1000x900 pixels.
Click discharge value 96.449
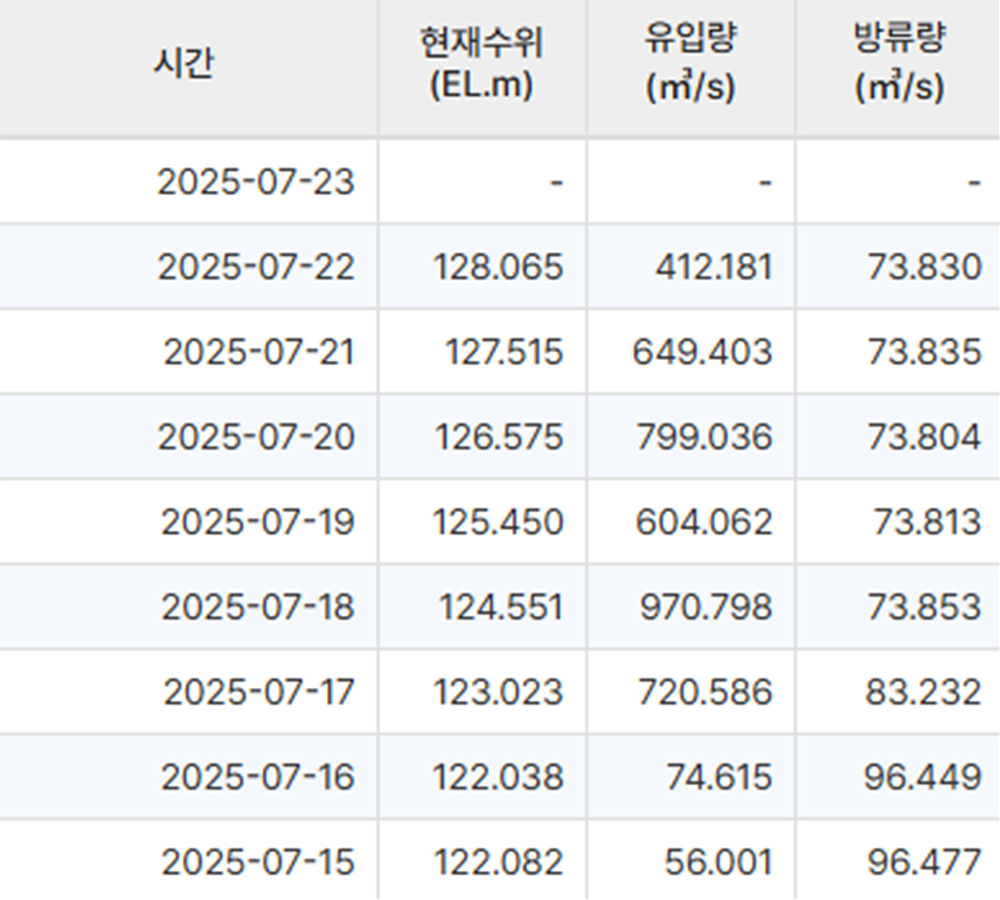(x=923, y=778)
